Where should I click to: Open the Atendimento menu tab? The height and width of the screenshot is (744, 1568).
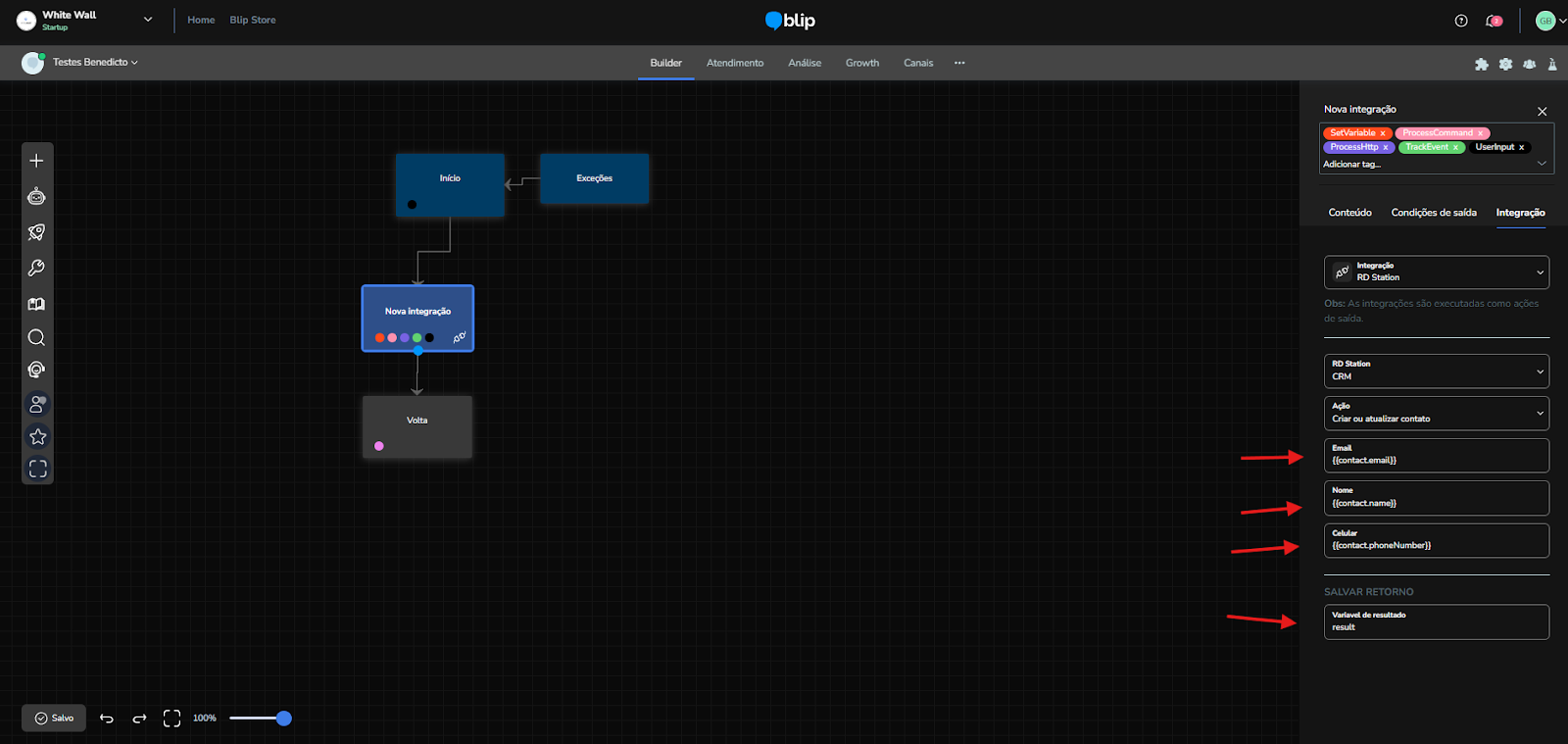734,63
